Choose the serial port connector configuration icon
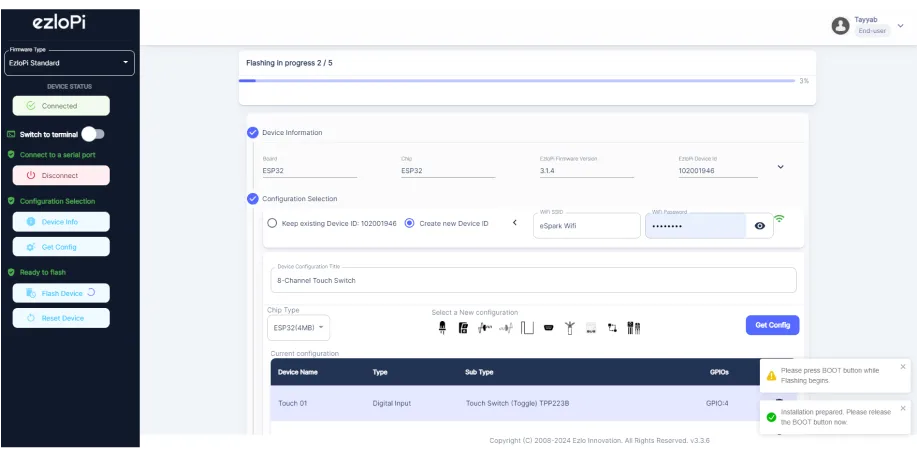This screenshot has height=457, width=917. [x=549, y=328]
